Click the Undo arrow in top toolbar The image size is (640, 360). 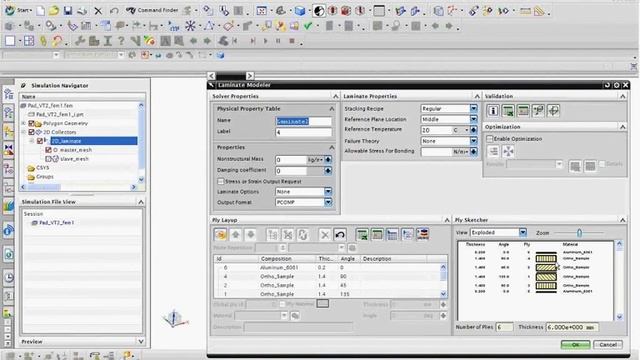[x=114, y=11]
